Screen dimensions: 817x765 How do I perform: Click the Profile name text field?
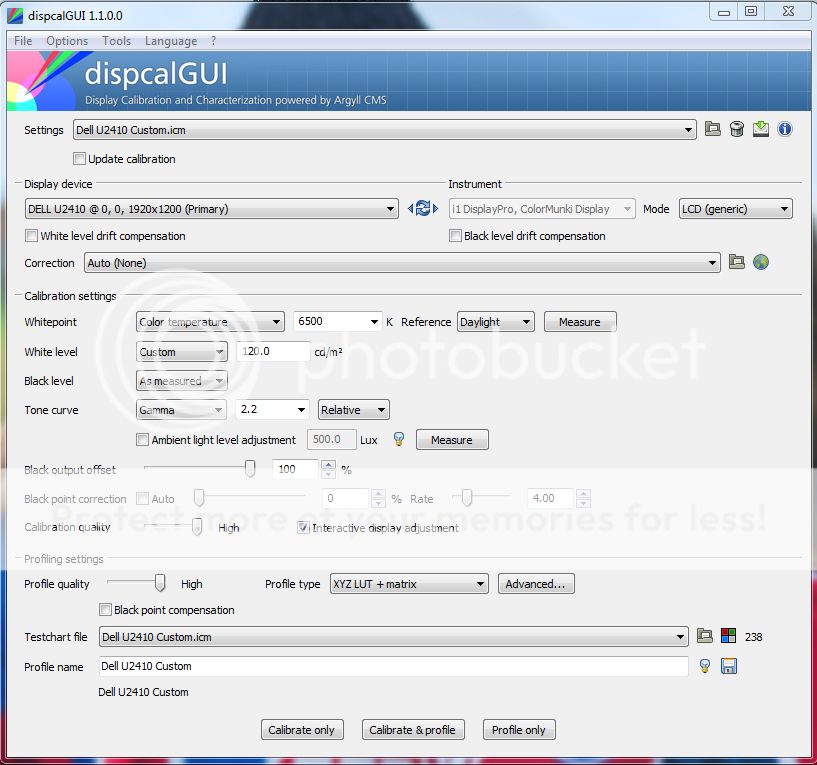coord(393,666)
